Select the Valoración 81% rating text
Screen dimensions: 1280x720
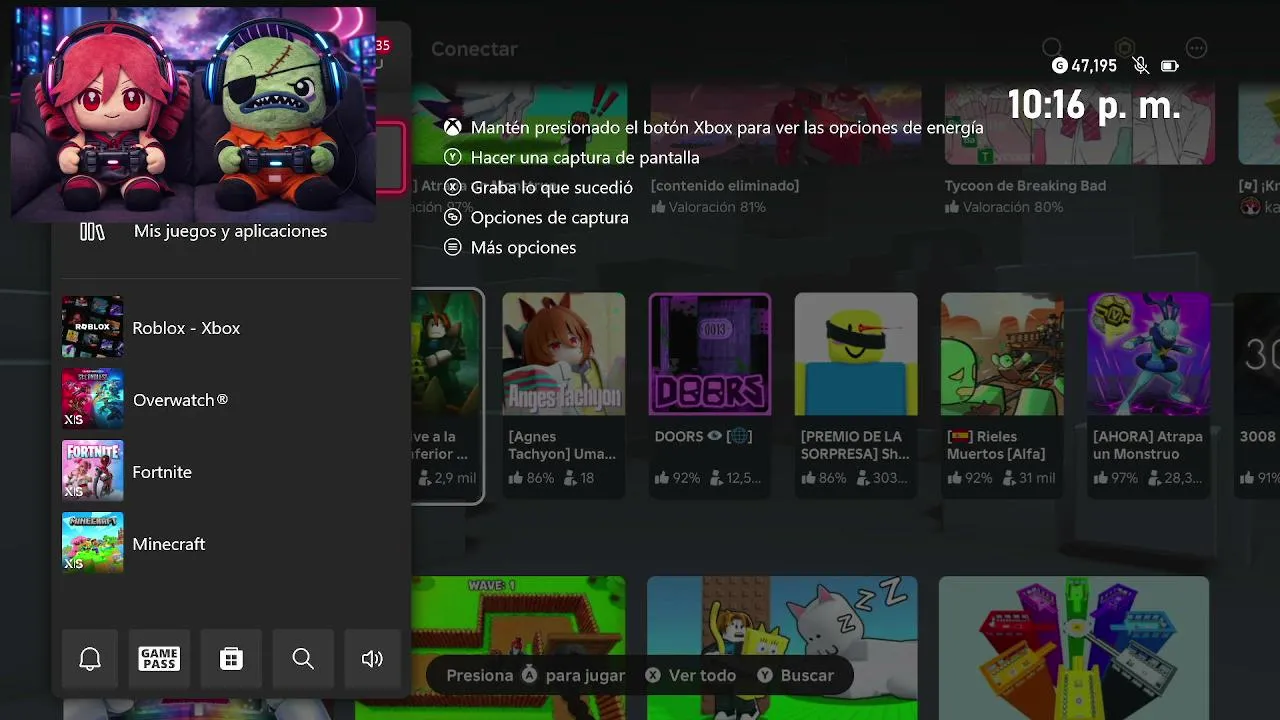[708, 207]
